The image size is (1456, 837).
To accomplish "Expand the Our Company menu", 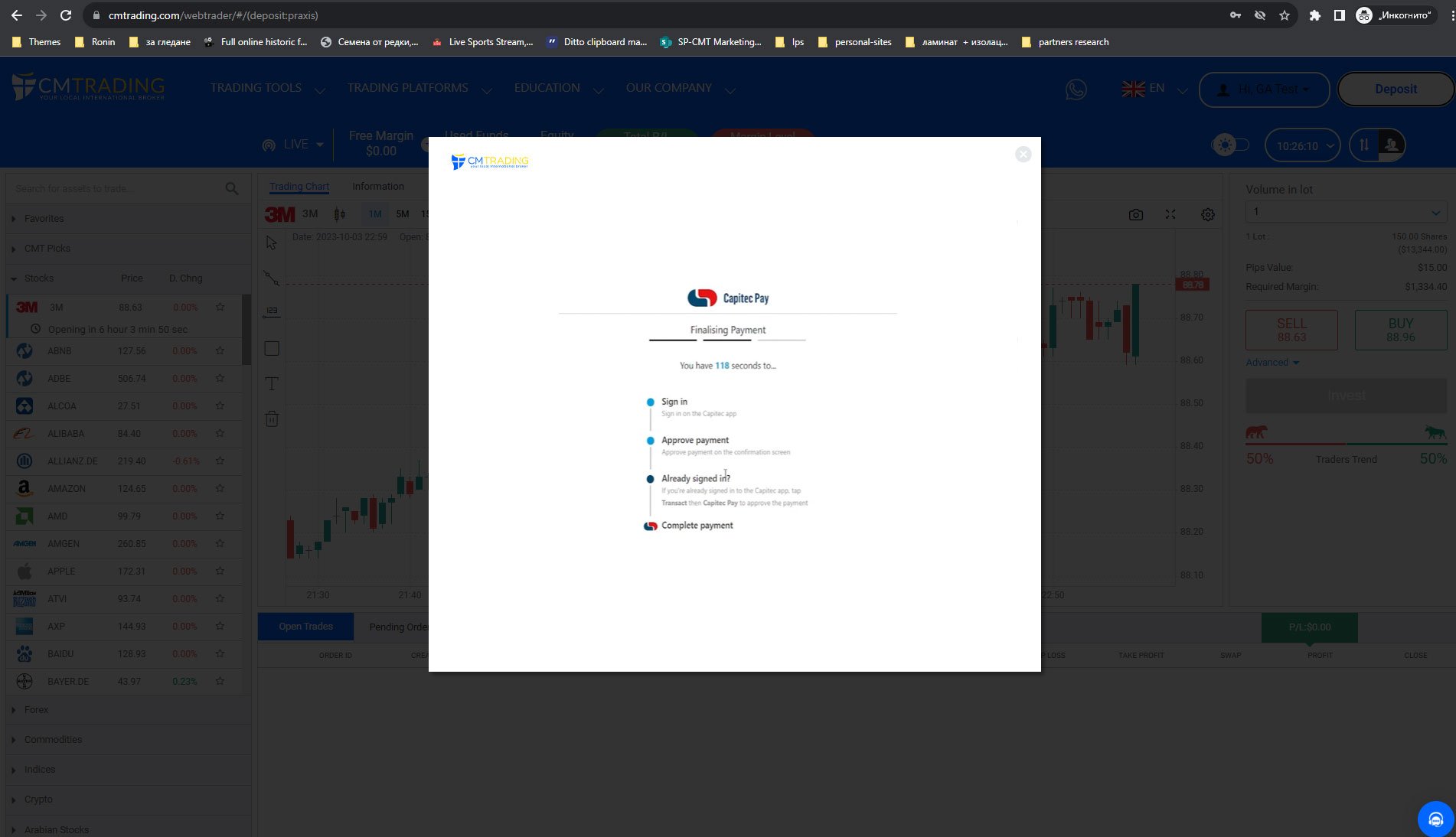I will click(x=680, y=88).
